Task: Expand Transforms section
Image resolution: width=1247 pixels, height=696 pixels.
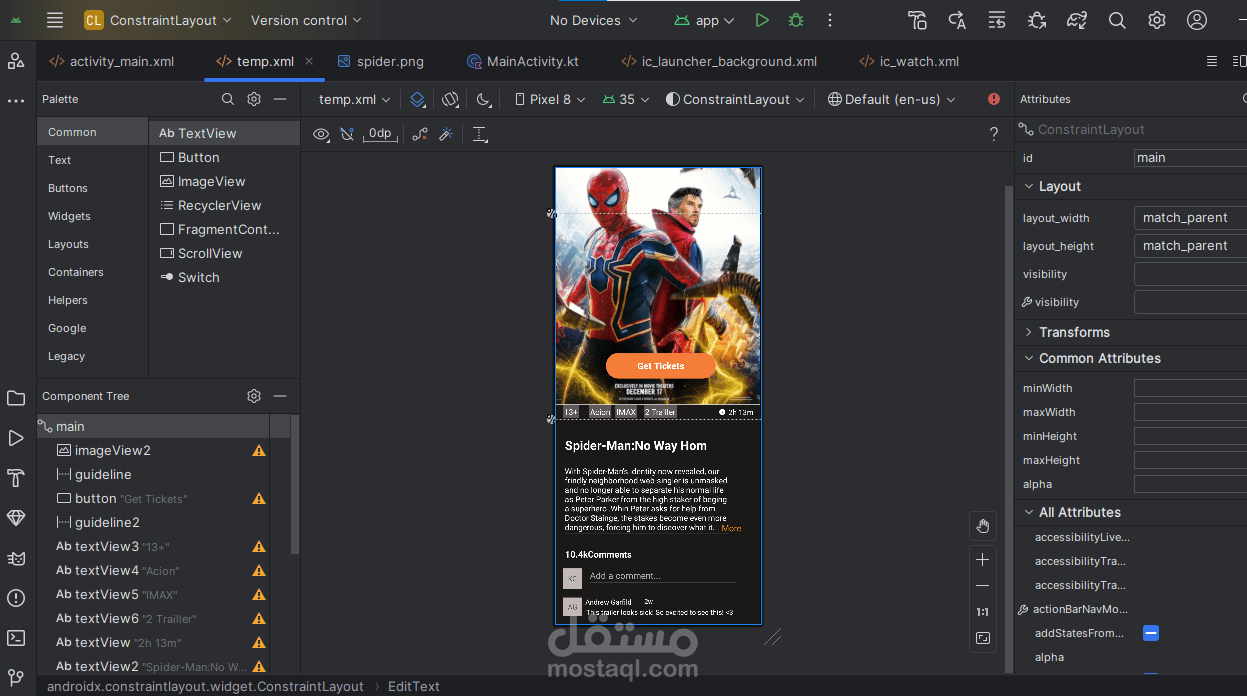Action: point(1028,332)
